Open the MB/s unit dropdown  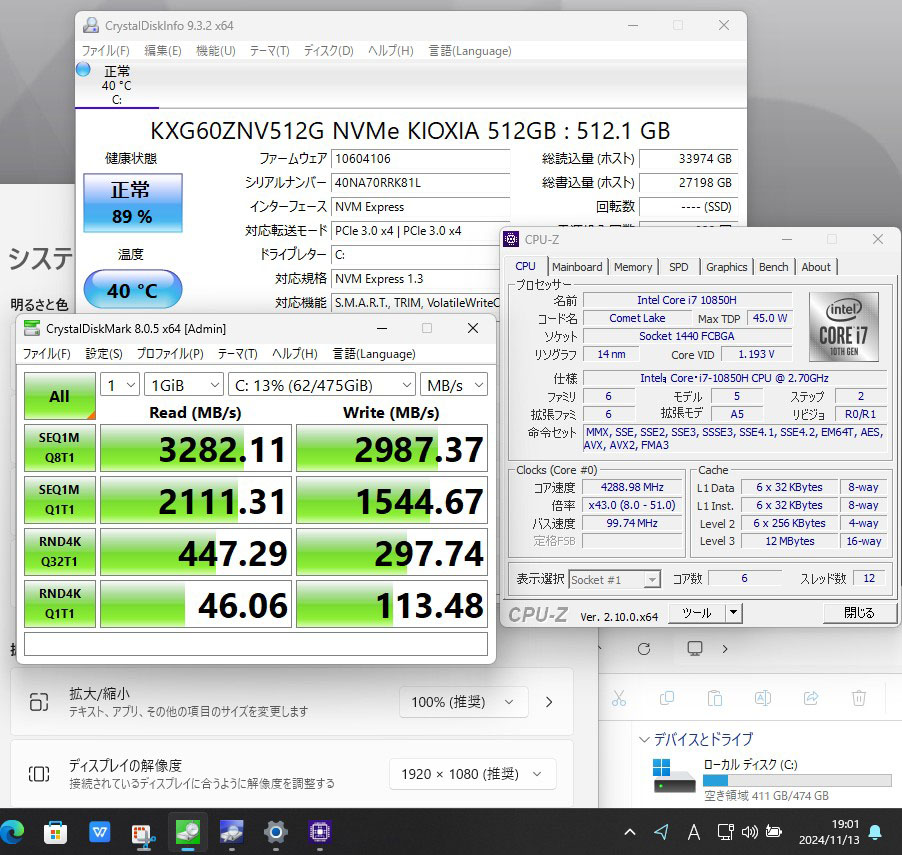(453, 385)
